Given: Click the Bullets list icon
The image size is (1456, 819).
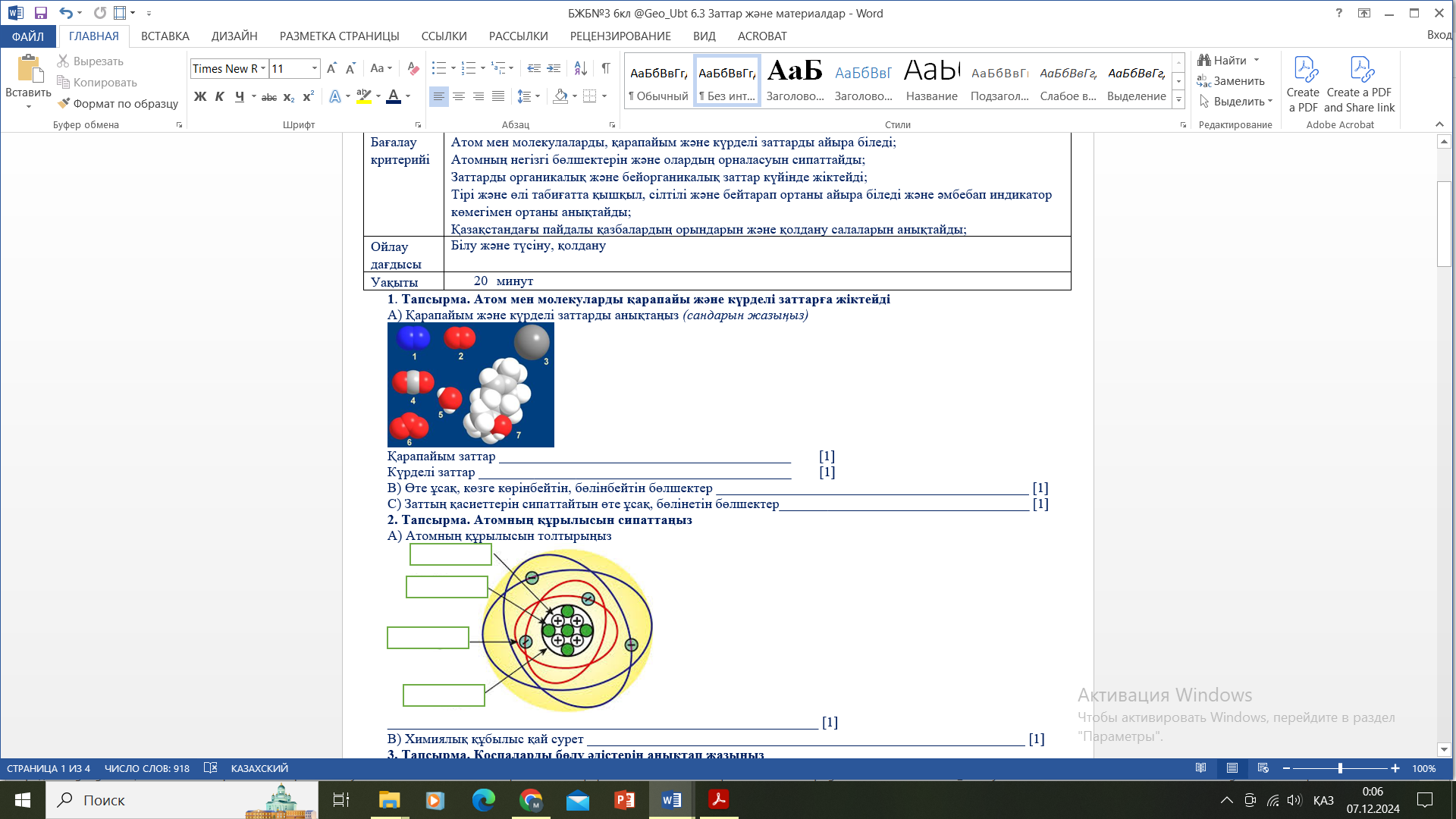Looking at the screenshot, I should pos(438,68).
